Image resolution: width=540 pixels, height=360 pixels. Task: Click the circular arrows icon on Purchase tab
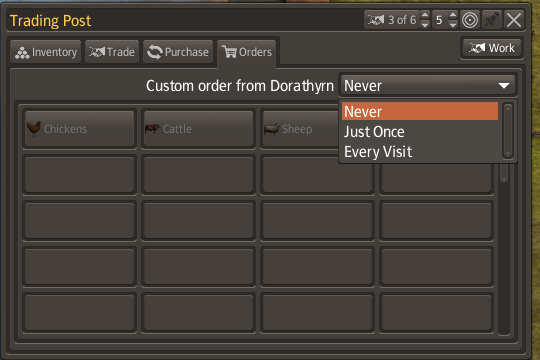click(x=155, y=52)
